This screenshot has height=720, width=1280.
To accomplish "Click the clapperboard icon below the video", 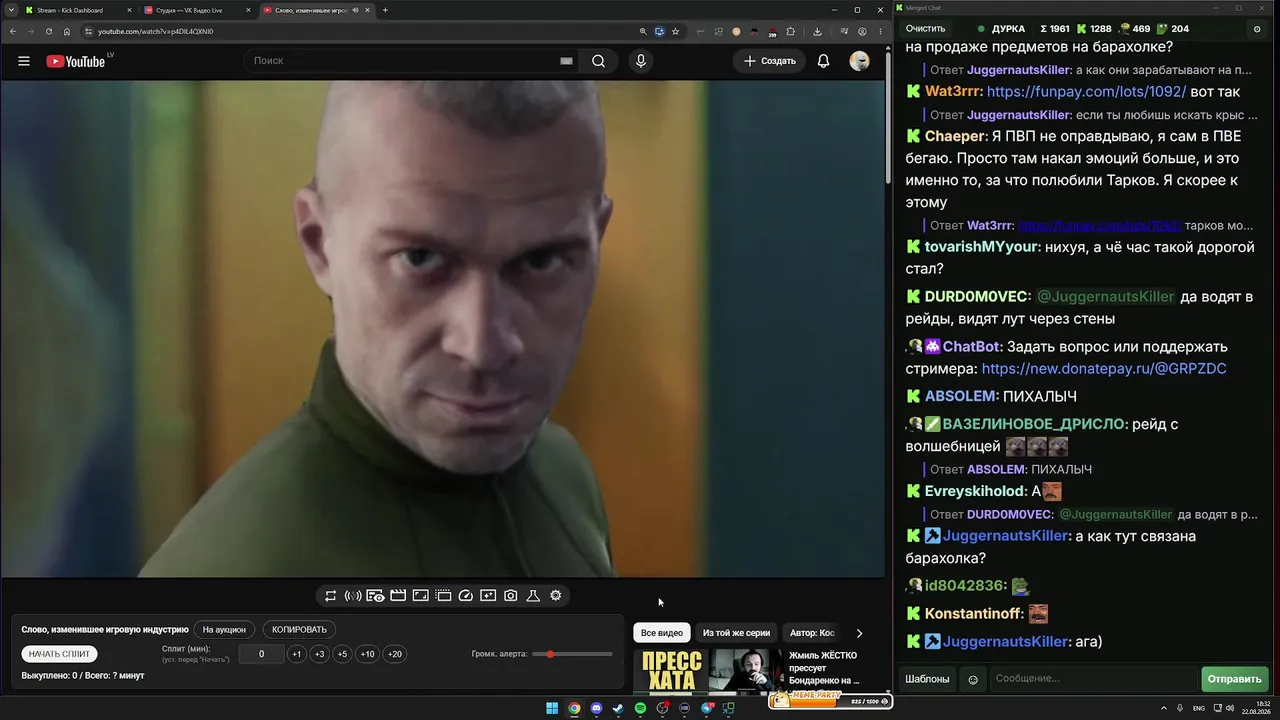I will 398,596.
